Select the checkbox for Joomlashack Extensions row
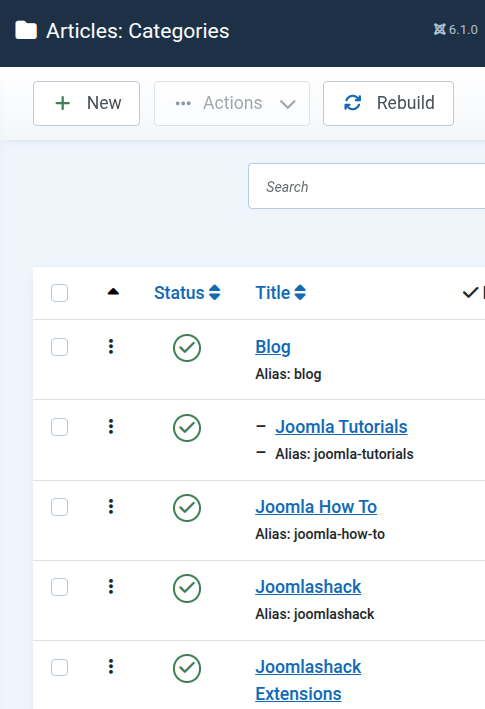485x709 pixels. 59,667
